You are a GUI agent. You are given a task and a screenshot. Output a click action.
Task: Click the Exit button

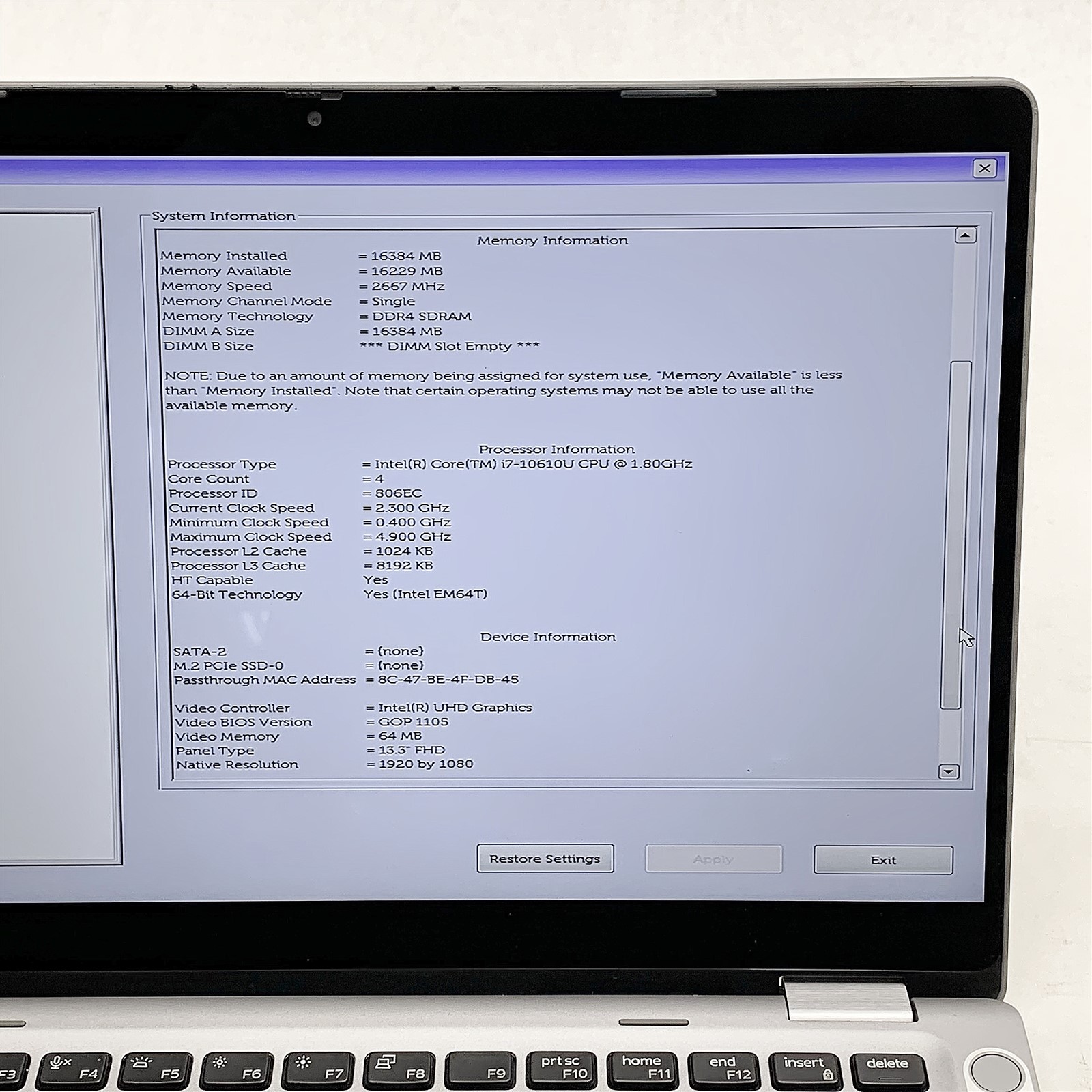tap(883, 860)
